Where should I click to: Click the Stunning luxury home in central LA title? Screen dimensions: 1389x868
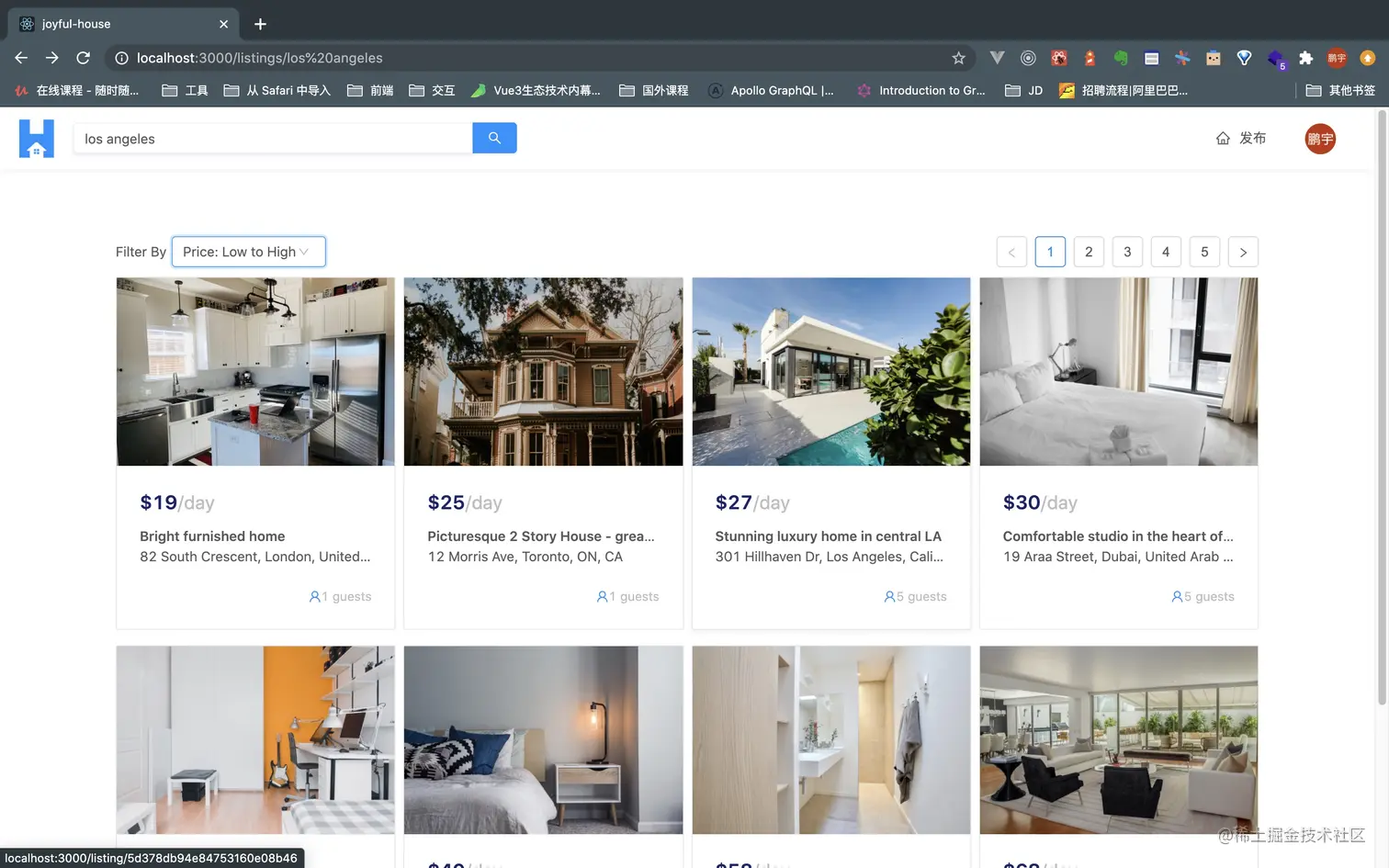pos(829,536)
